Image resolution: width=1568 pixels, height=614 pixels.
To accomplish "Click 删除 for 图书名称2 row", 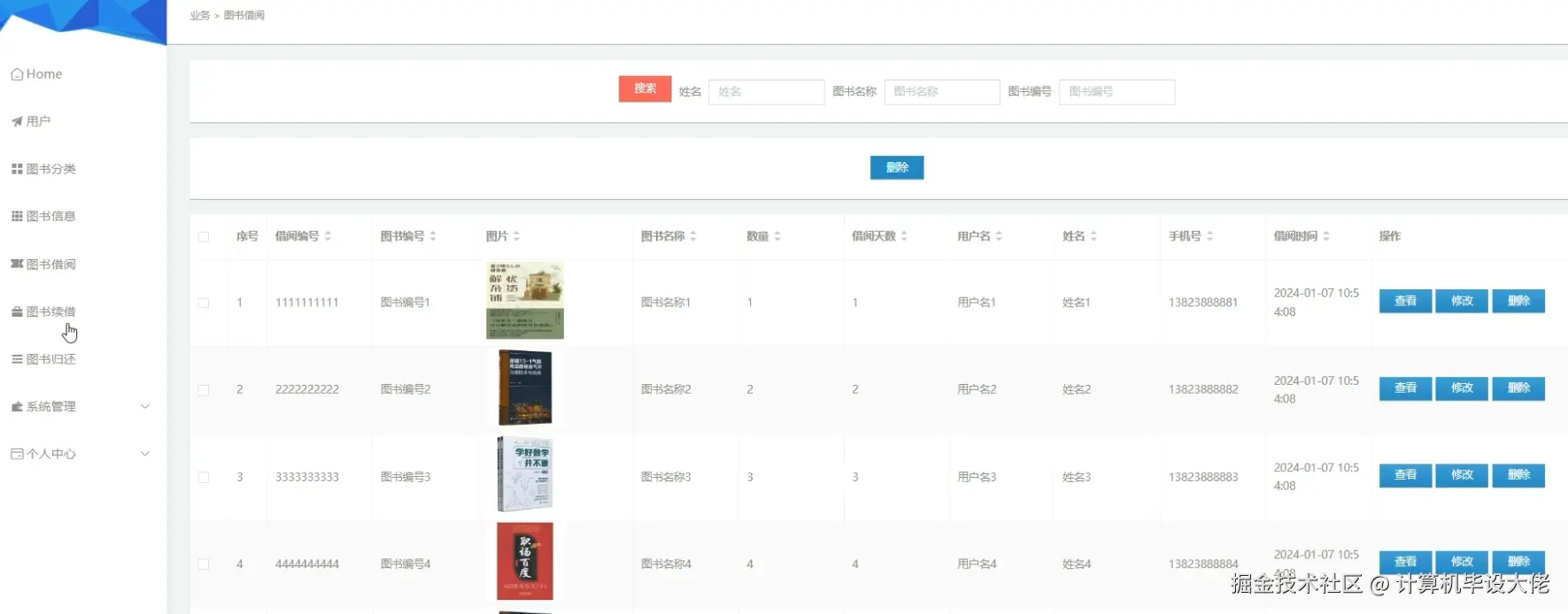I will (1518, 388).
